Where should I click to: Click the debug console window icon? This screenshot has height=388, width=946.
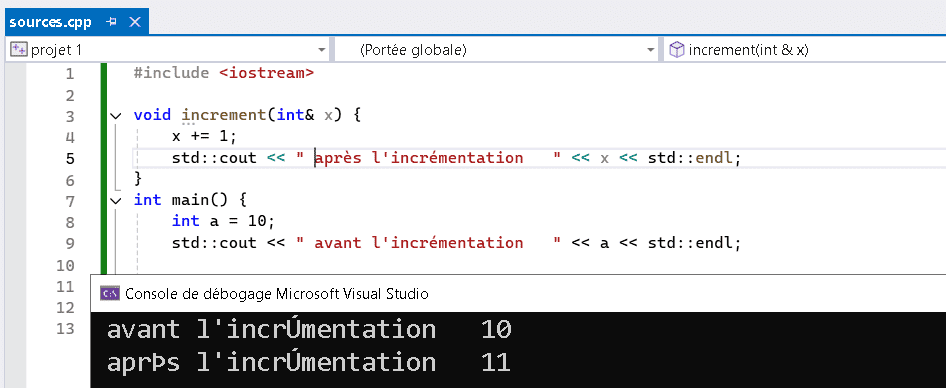[x=110, y=294]
